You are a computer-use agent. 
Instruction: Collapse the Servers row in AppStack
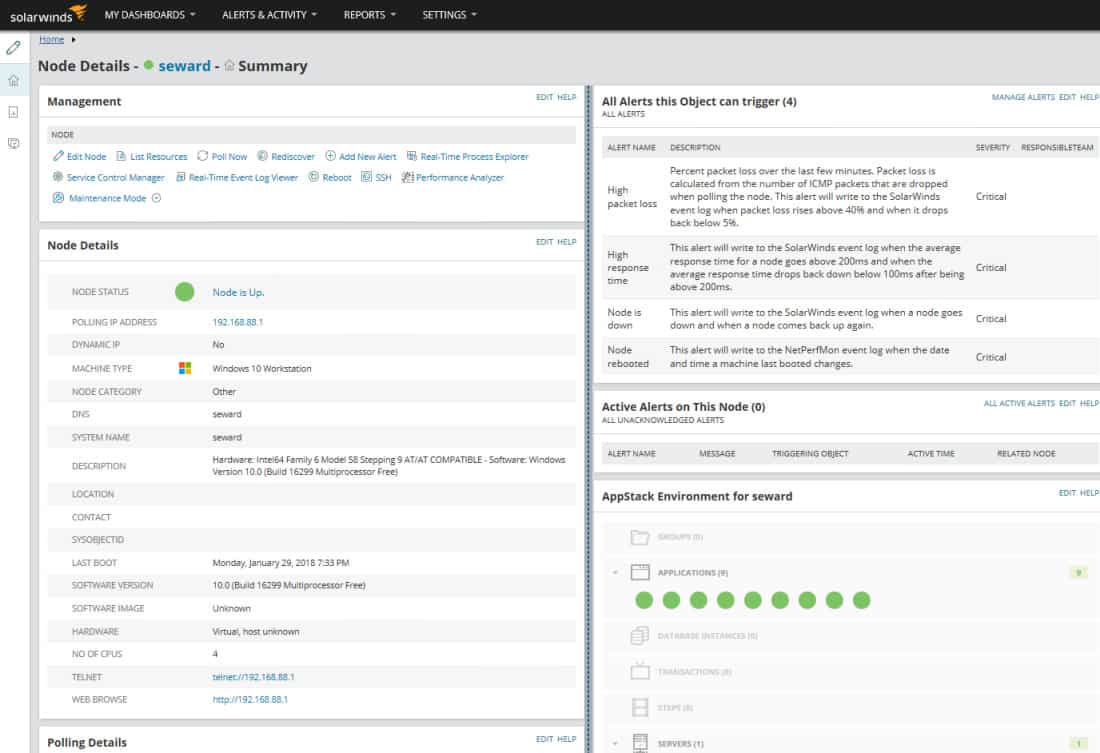615,743
